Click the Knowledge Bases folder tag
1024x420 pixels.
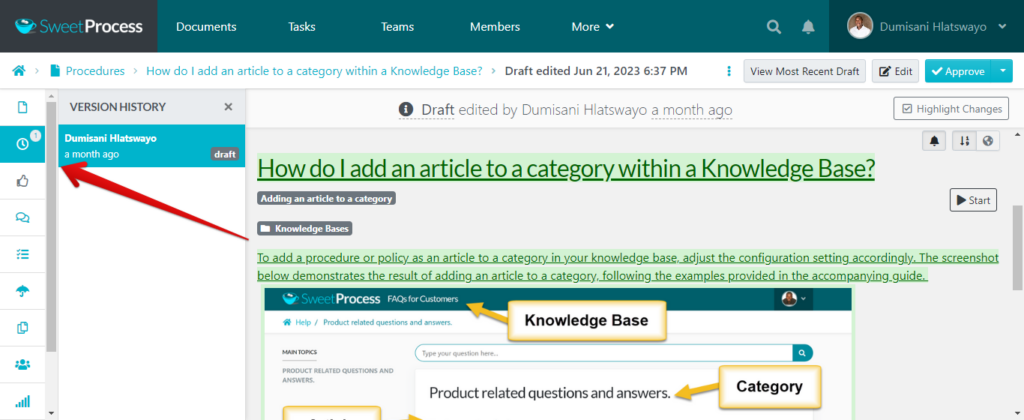pos(305,229)
